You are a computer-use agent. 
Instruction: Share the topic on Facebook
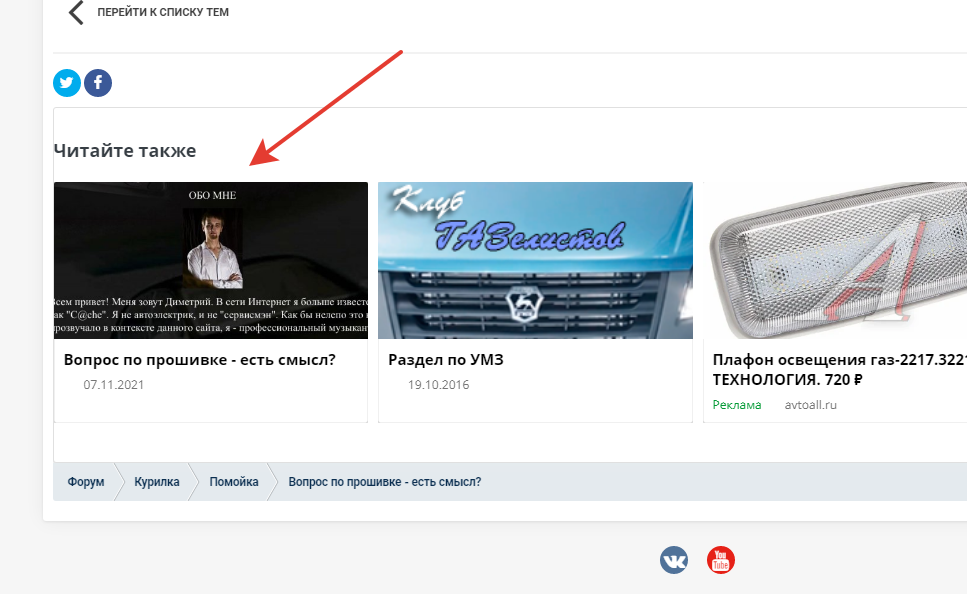[x=98, y=83]
